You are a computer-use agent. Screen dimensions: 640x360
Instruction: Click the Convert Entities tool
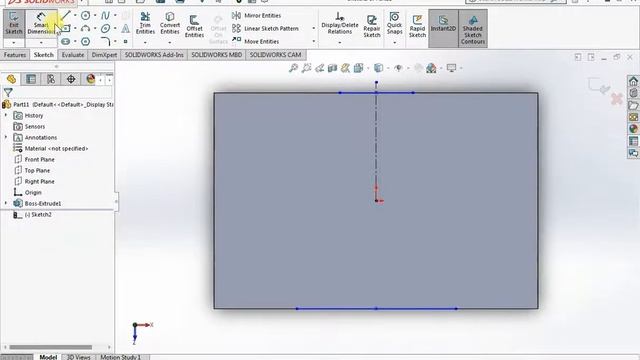pyautogui.click(x=170, y=24)
